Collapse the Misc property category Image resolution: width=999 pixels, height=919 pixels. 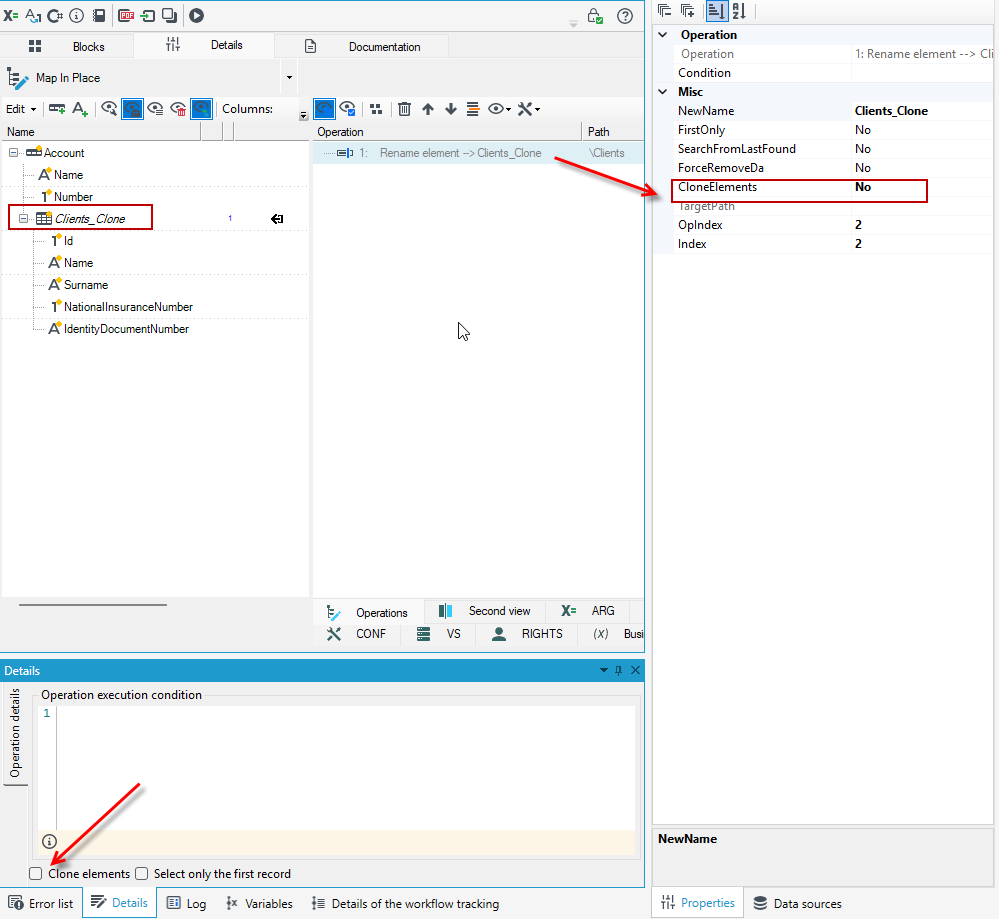coord(663,92)
